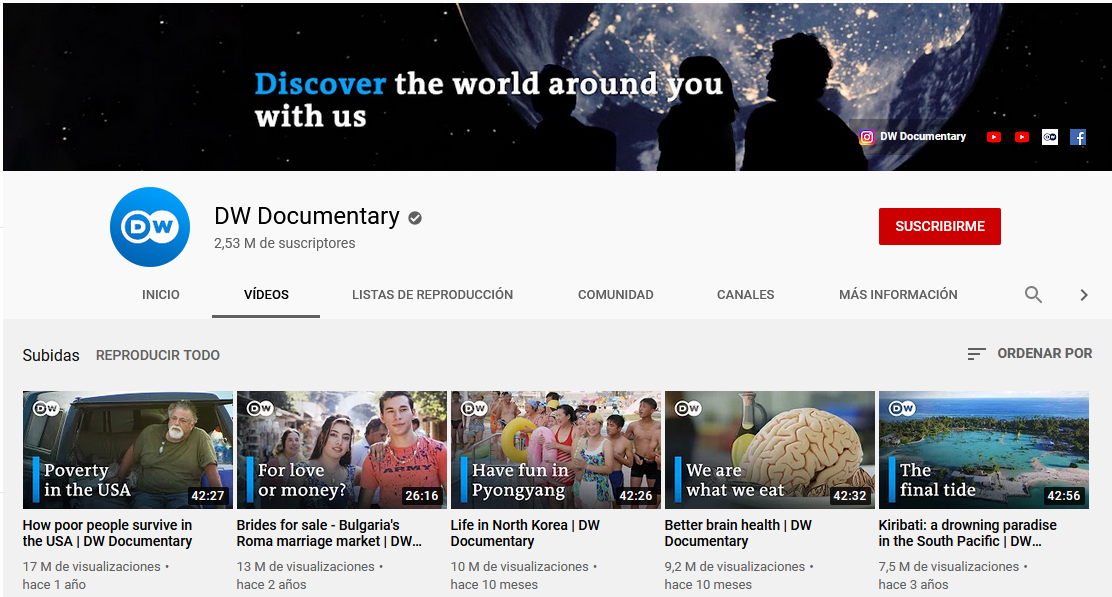
Task: Click 17 M de visualizaciones text
Action: pyautogui.click(x=91, y=567)
